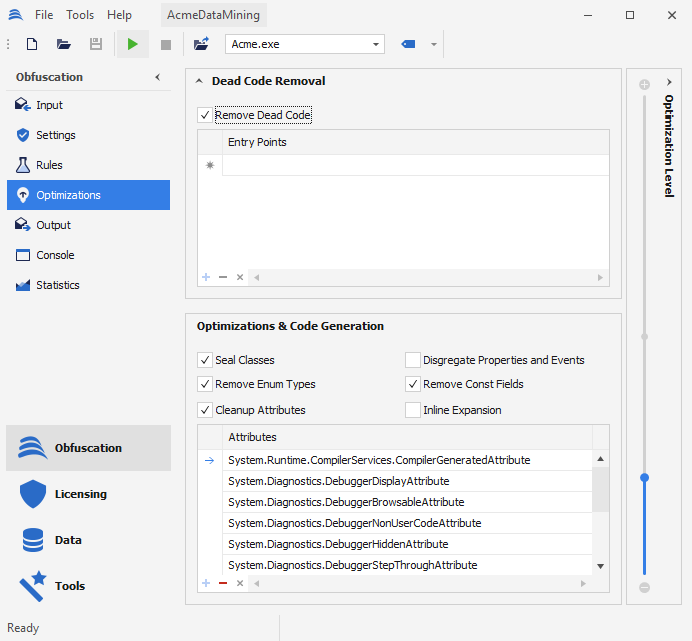Click the New project file icon
Viewport: 692px width, 641px height.
click(x=32, y=44)
